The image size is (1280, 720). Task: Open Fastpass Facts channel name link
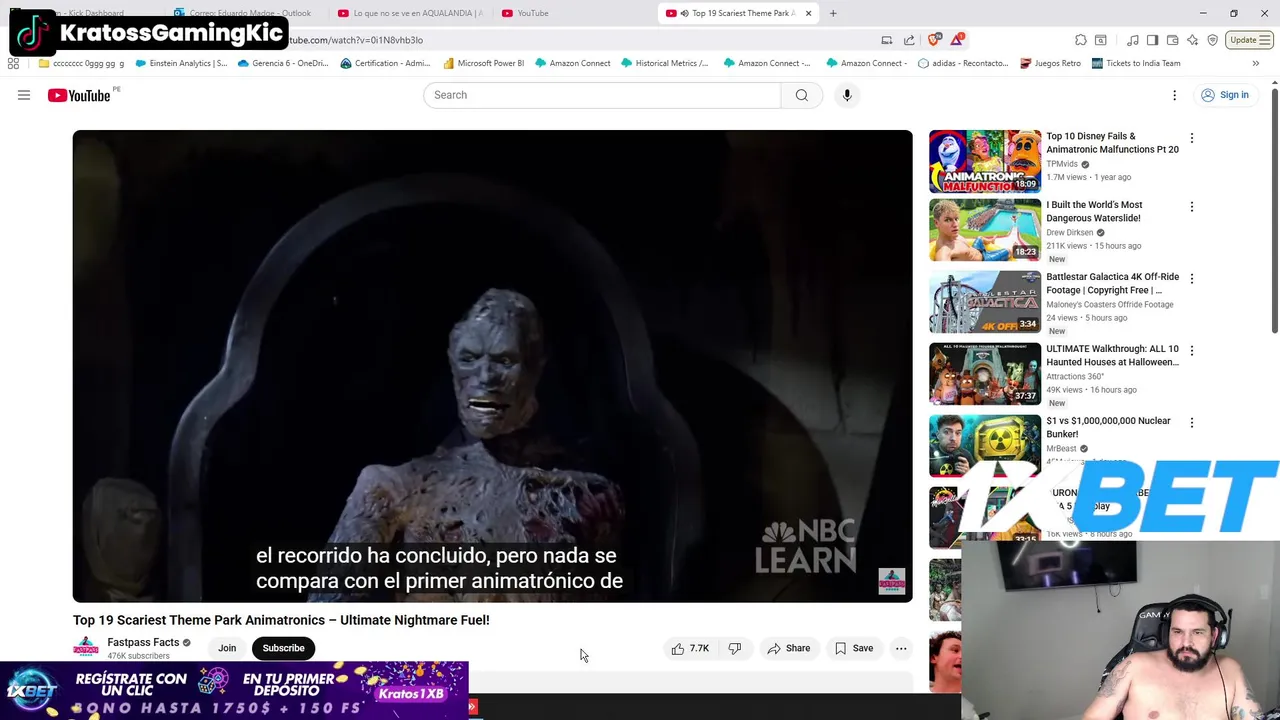[x=143, y=642]
